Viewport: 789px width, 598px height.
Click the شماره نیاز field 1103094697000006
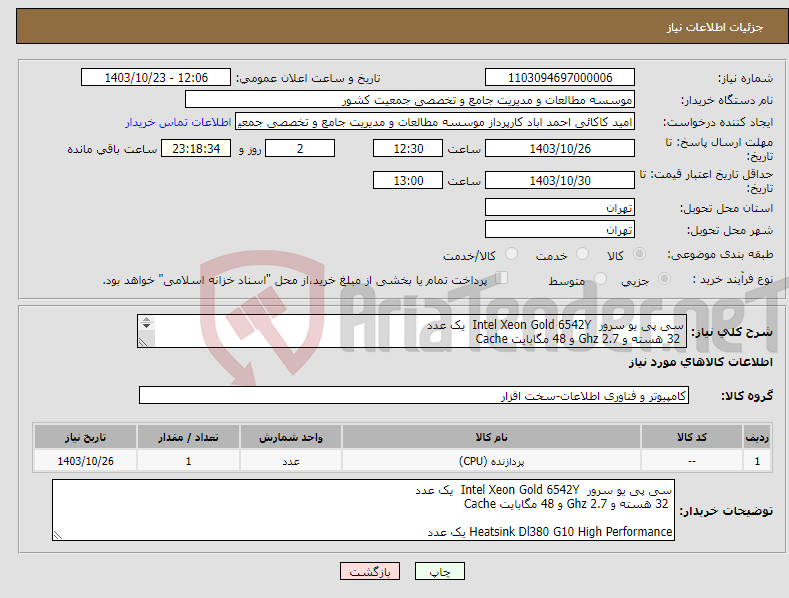click(x=560, y=78)
